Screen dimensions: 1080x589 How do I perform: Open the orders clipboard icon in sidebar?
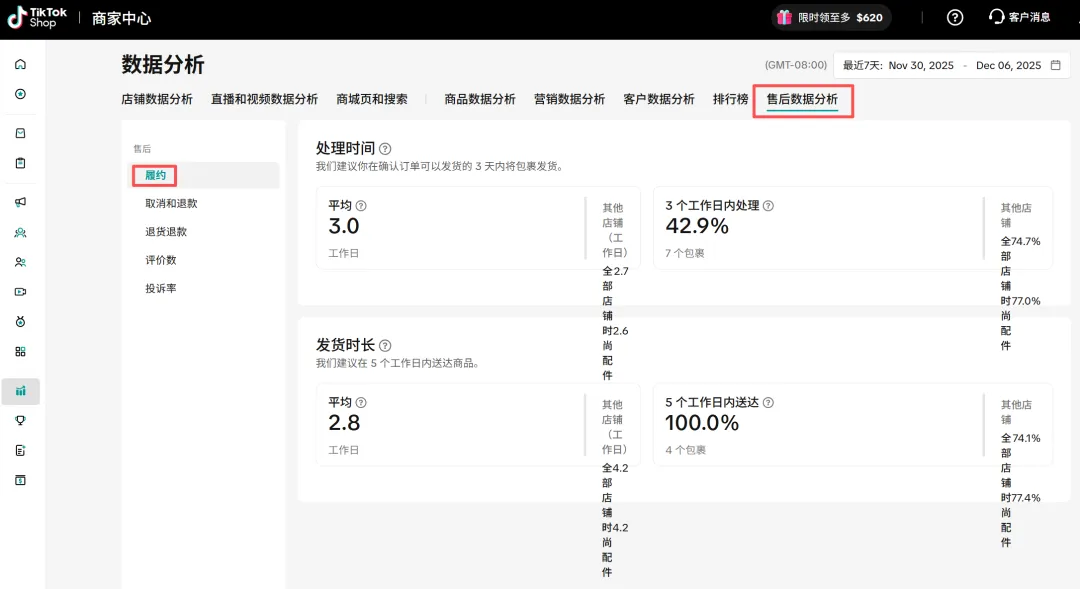20,163
